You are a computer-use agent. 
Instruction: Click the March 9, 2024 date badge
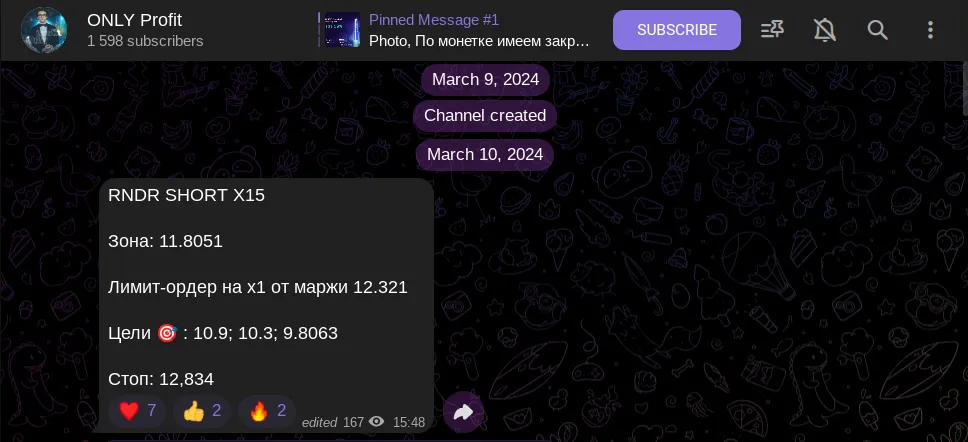pyautogui.click(x=485, y=80)
